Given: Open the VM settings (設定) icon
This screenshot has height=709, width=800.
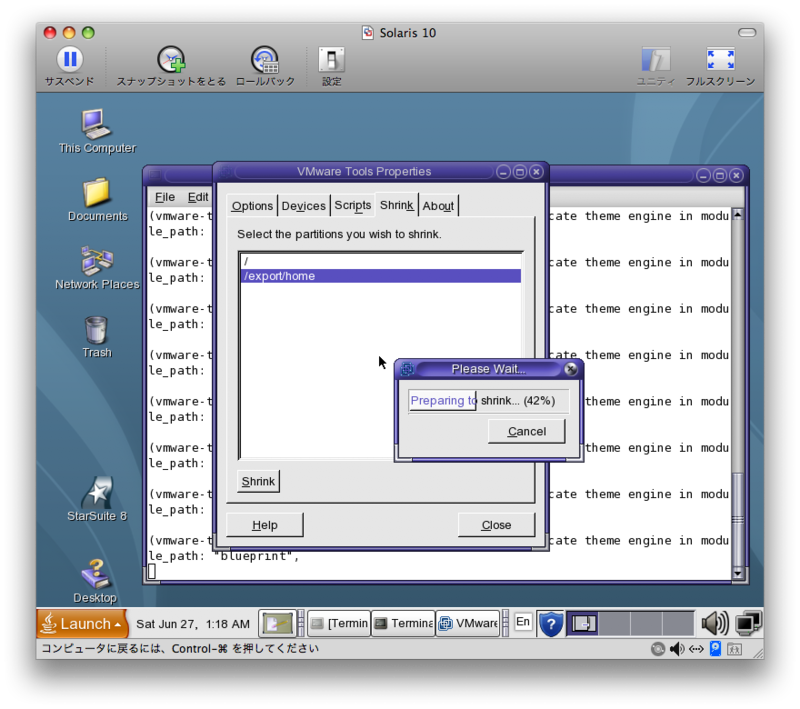Looking at the screenshot, I should pyautogui.click(x=332, y=60).
